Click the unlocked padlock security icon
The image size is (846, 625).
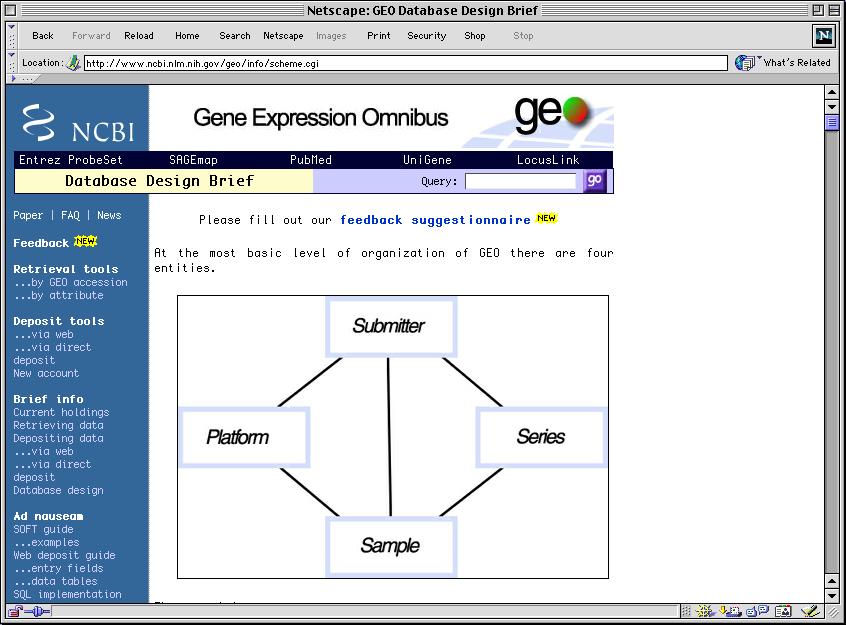click(15, 611)
